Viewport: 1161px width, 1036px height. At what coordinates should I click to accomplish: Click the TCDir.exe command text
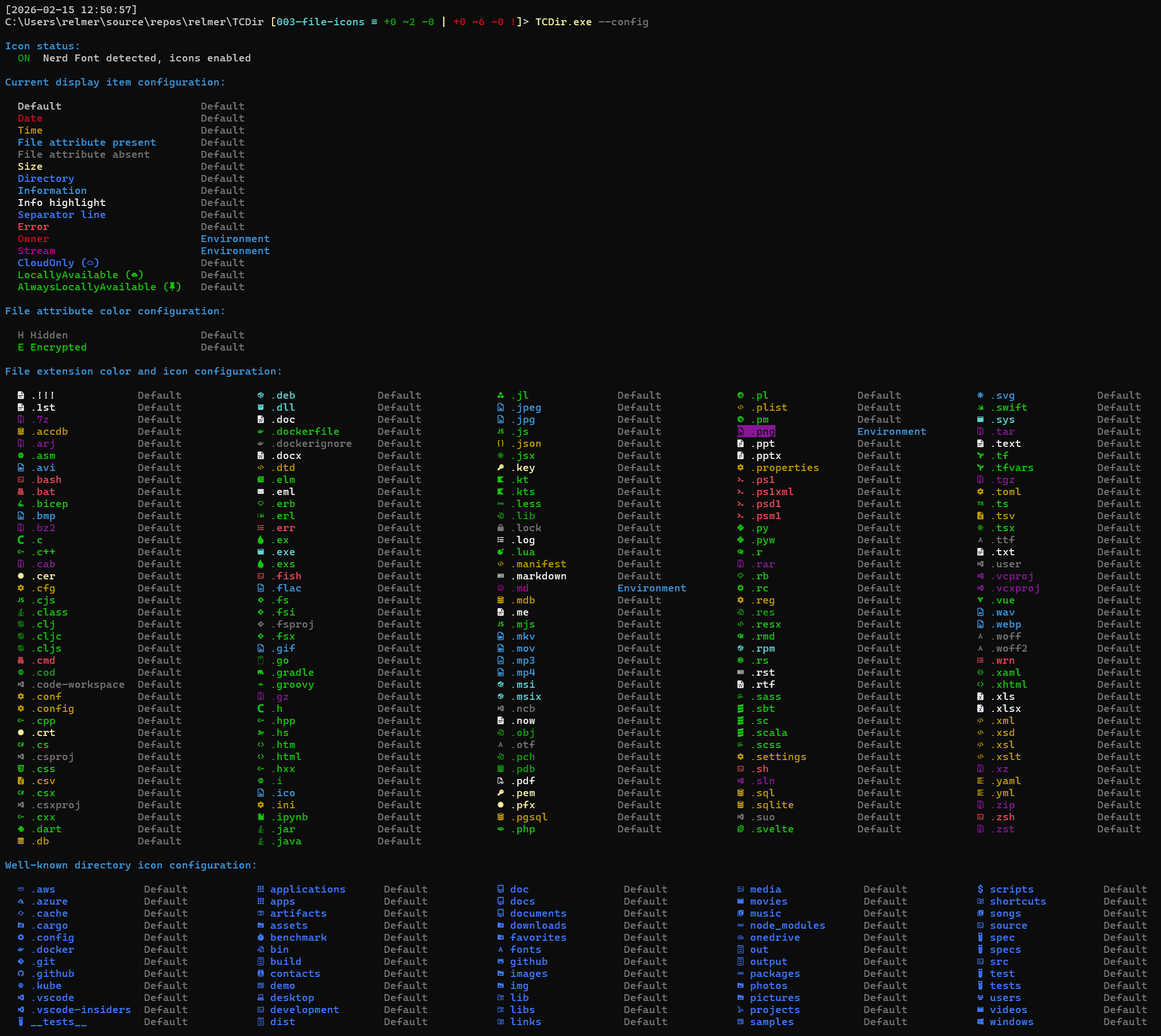tap(563, 22)
